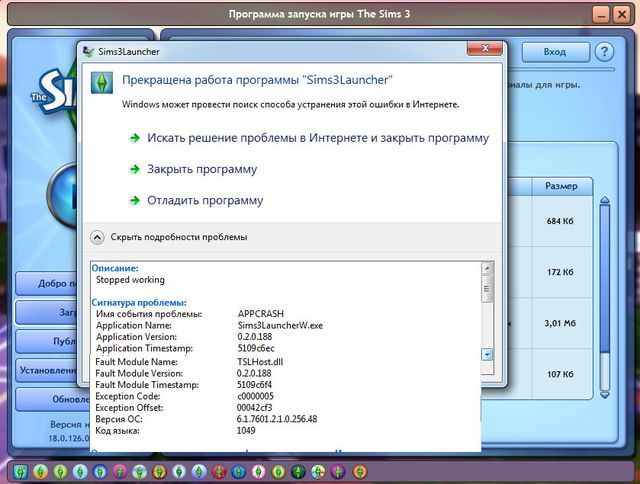
Task: Click launcher list scroll-up arrow
Action: tap(605, 200)
